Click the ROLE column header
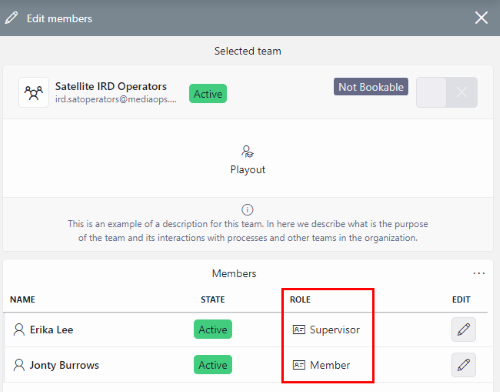Image resolution: width=500 pixels, height=392 pixels. coord(300,299)
